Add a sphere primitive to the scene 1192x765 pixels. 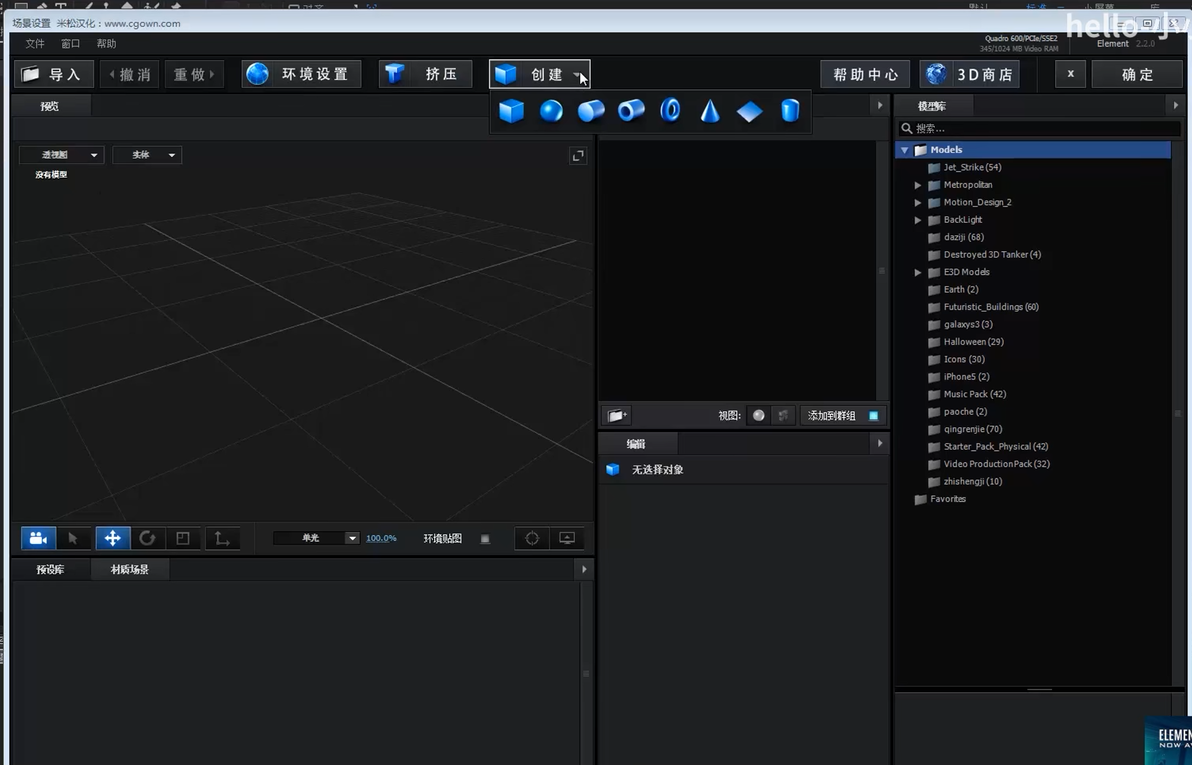[x=551, y=111]
